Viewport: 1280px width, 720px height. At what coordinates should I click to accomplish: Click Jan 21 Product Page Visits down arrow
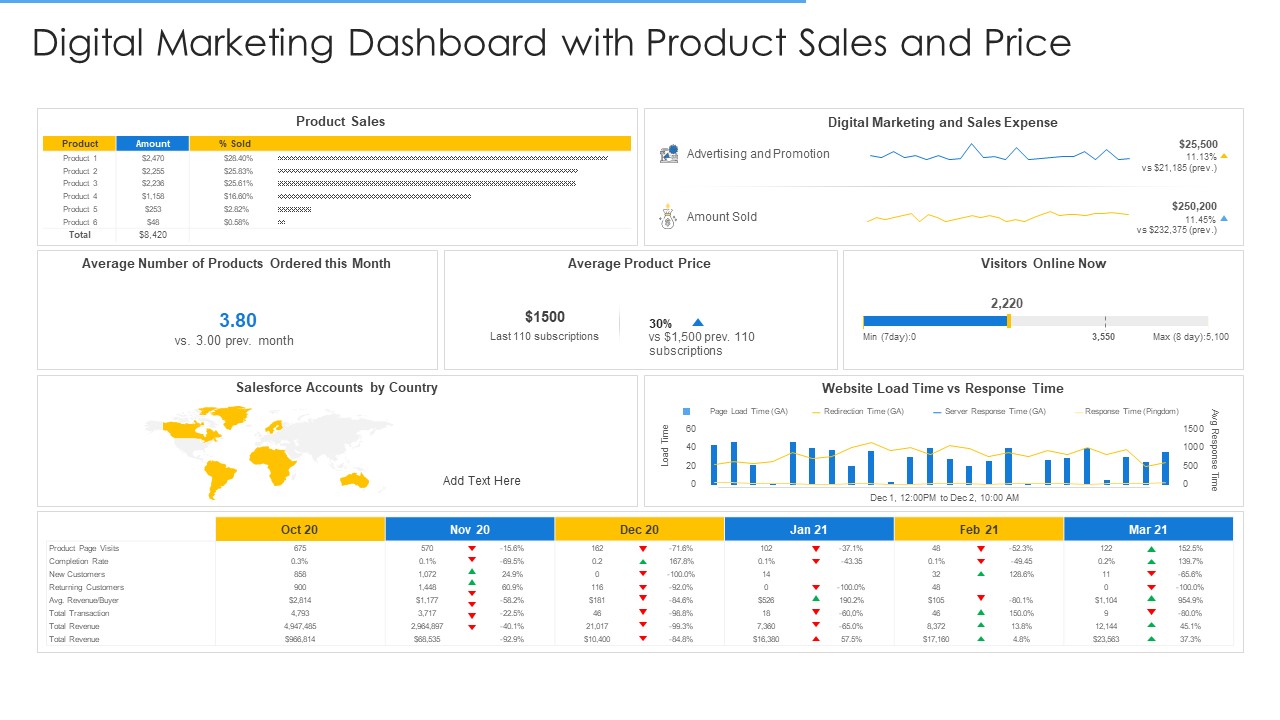816,549
